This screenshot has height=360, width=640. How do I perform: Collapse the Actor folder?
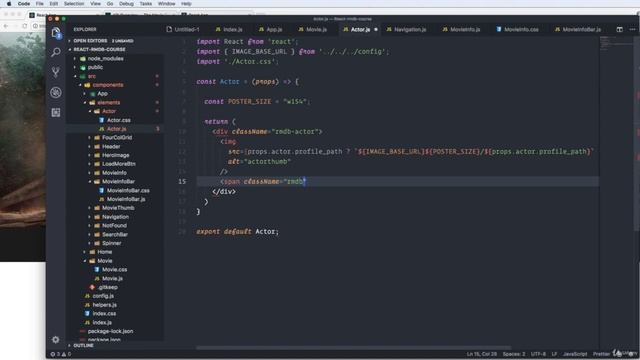point(109,111)
